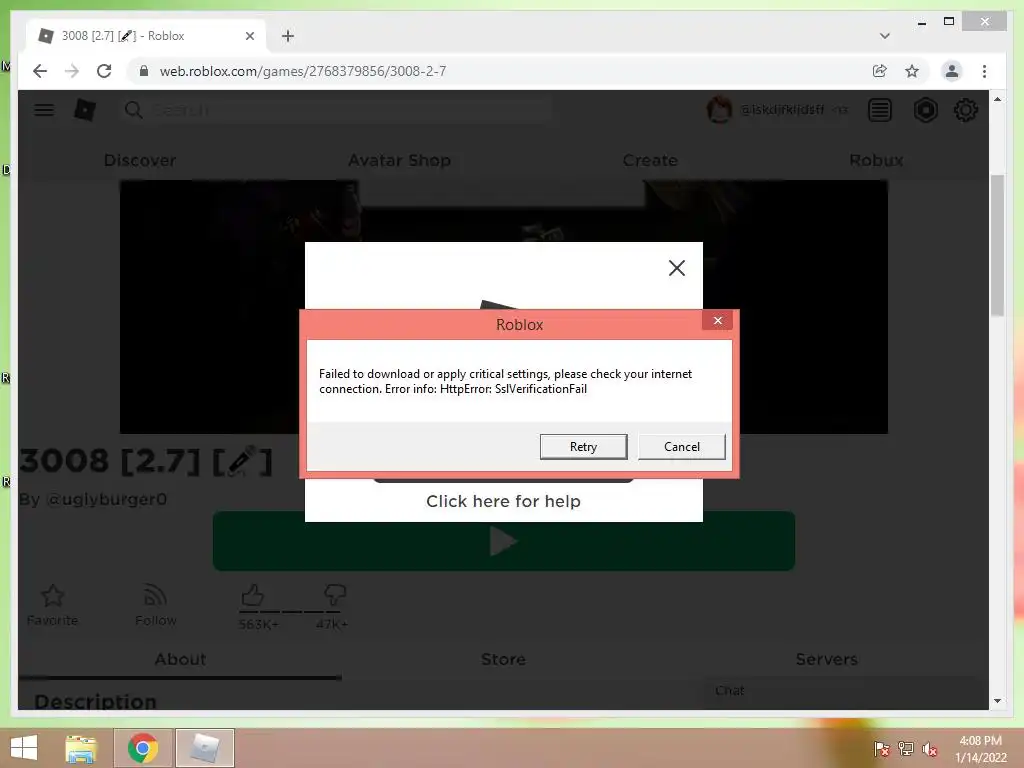View site info via the lock icon
The width and height of the screenshot is (1024, 768).
tap(144, 71)
